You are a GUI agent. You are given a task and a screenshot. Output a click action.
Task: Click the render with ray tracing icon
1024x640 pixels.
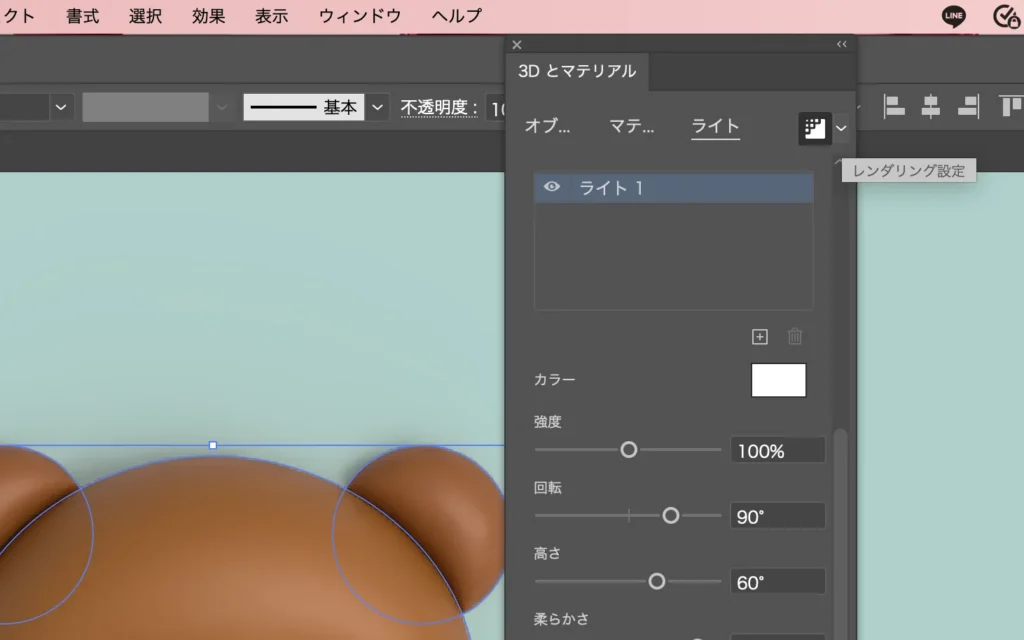[x=815, y=128]
